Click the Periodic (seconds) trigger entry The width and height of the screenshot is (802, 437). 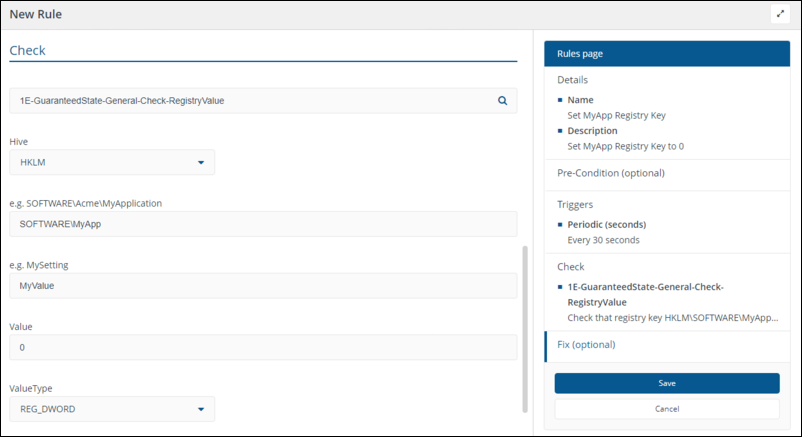(606, 224)
